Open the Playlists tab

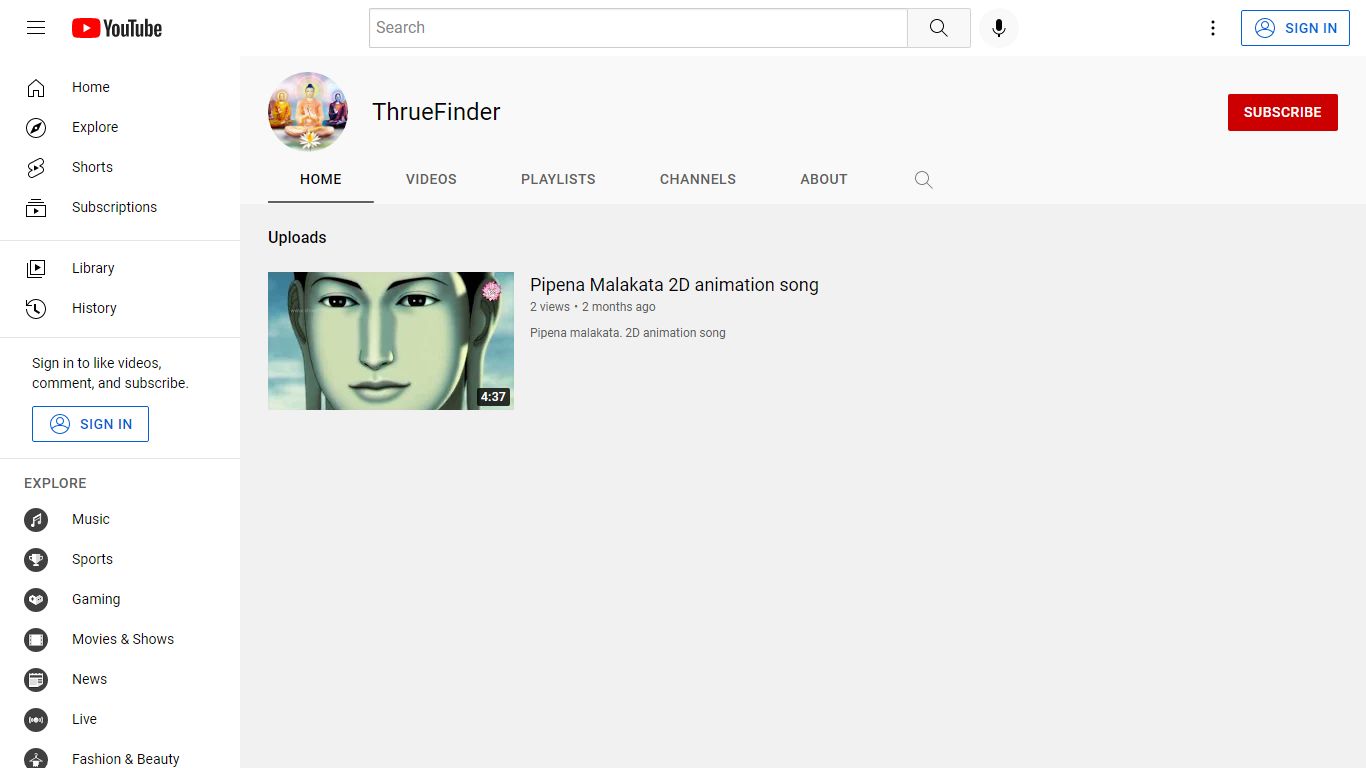[558, 180]
